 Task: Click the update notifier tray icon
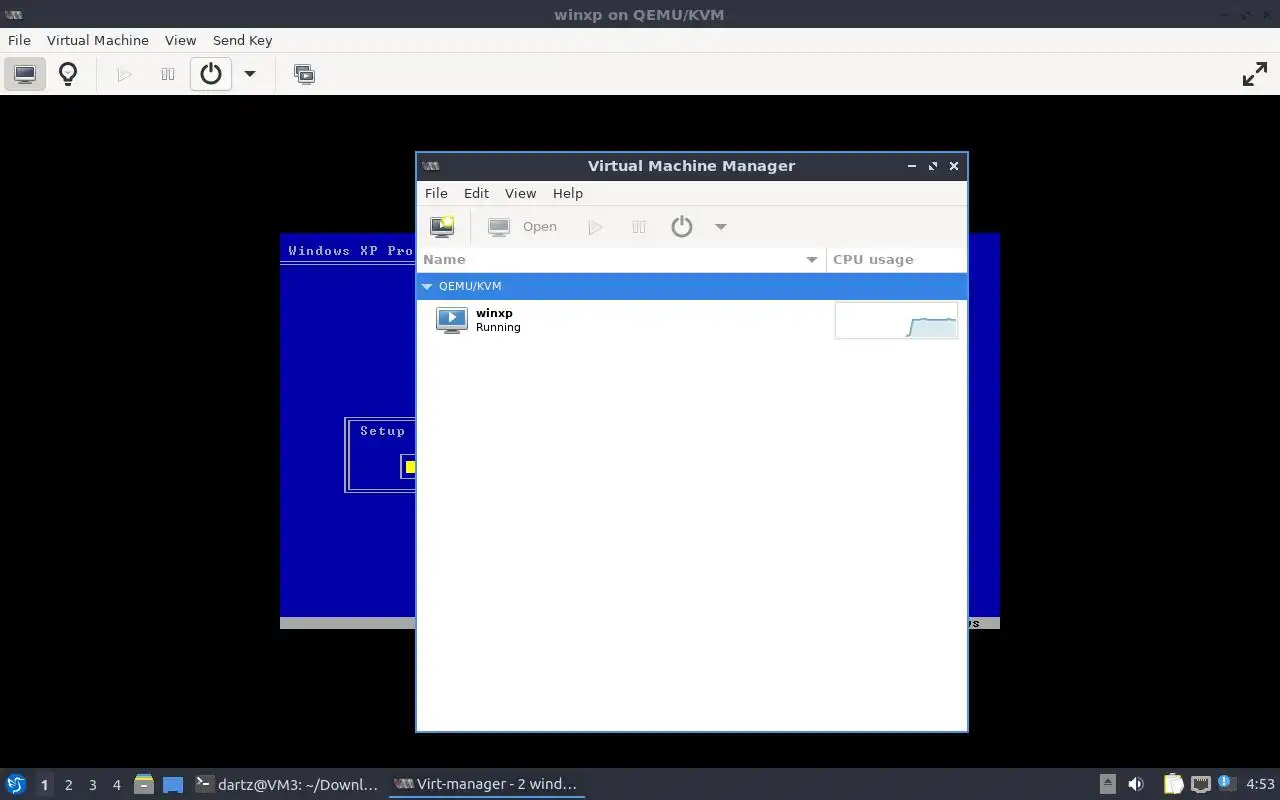tap(1227, 784)
